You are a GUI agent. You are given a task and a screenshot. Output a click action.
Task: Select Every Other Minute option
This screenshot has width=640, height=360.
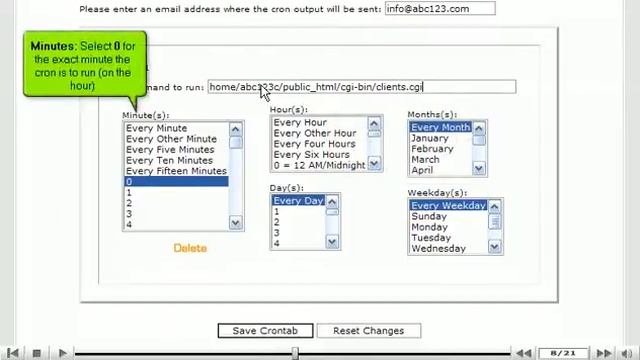(176, 139)
